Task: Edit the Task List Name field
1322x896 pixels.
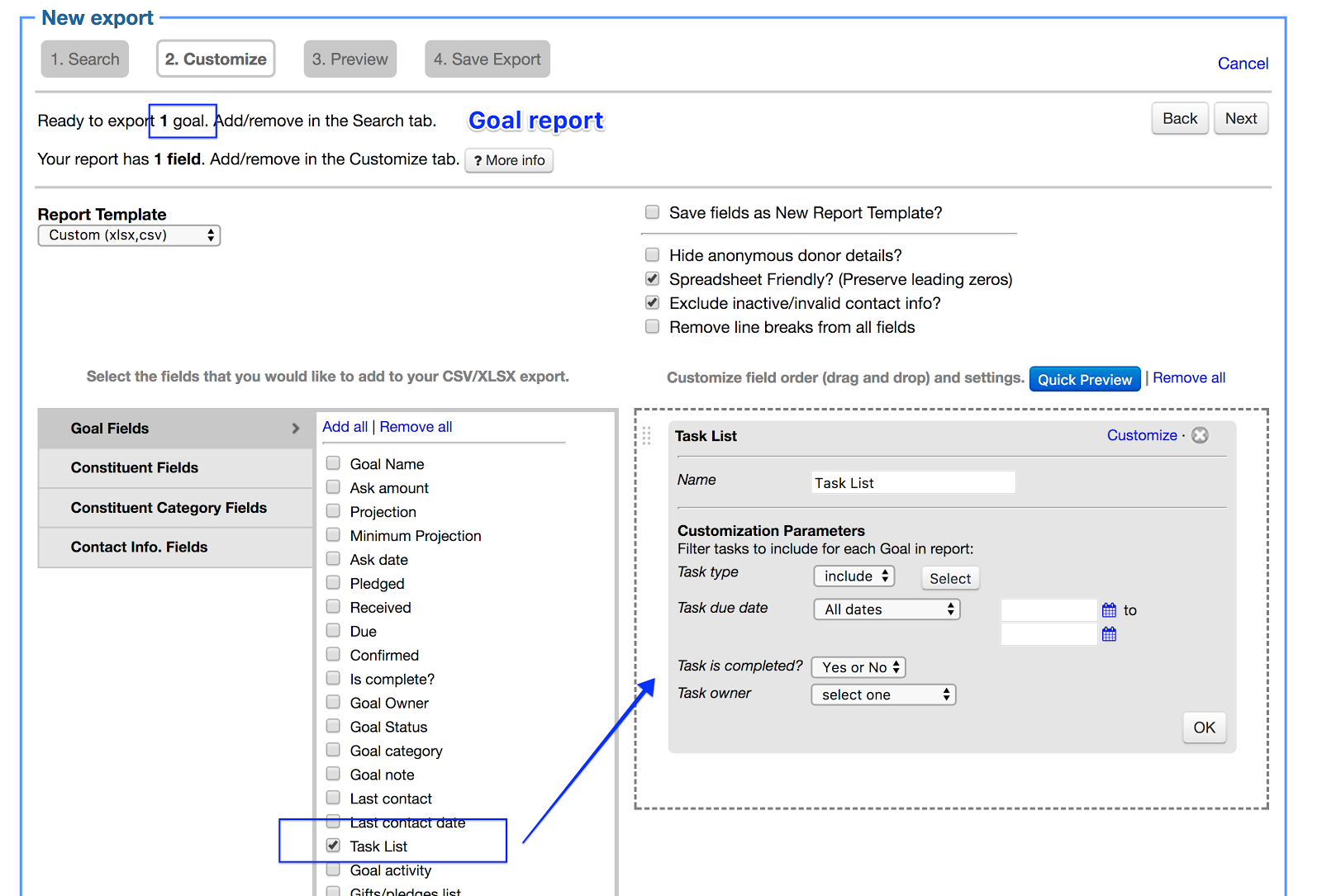Action: 913,482
